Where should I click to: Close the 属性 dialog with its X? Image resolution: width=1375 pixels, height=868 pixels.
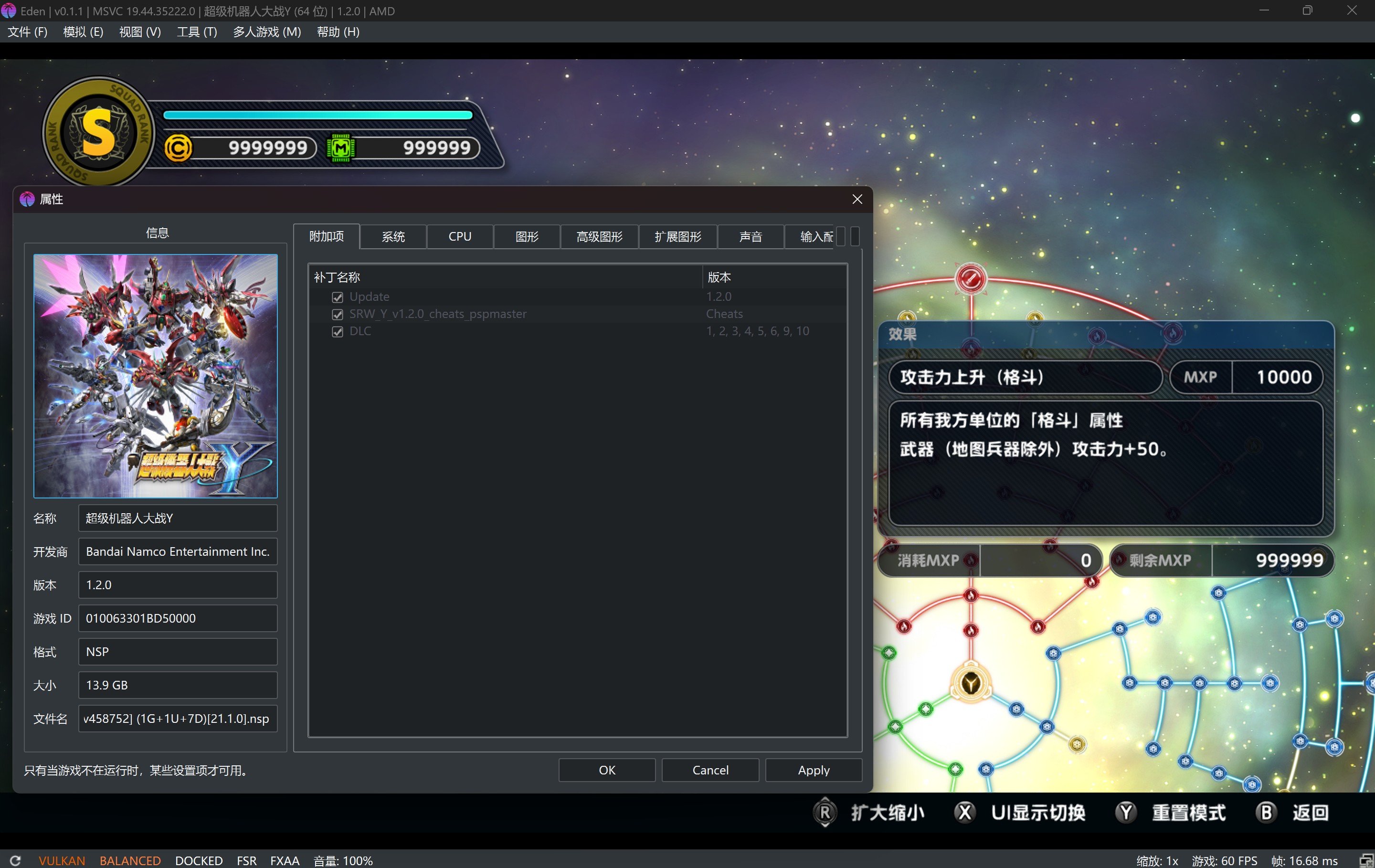point(857,199)
